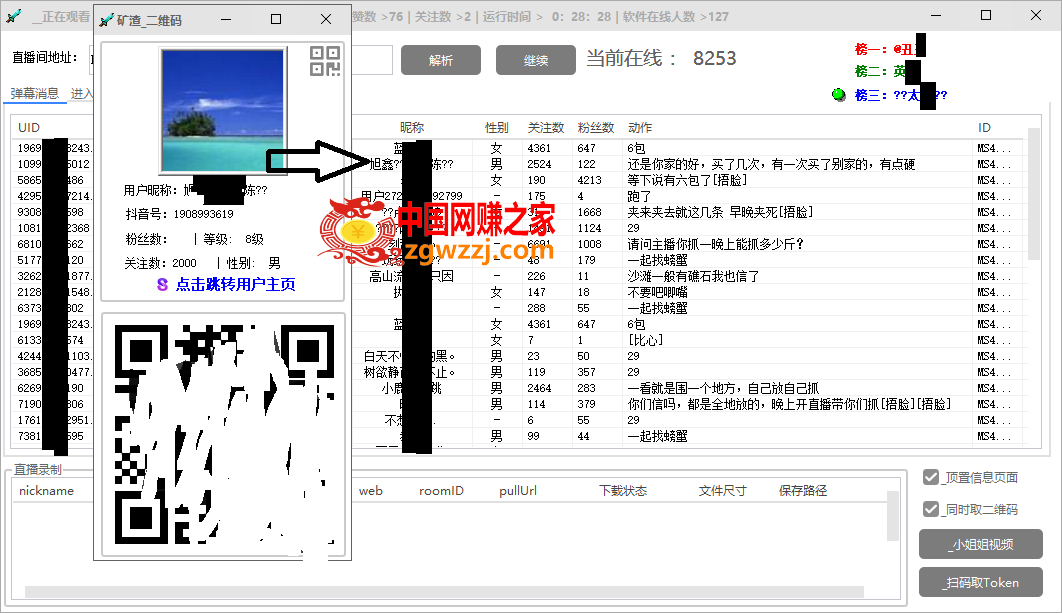
Task: Click the 文件尺寸 column header
Action: click(x=723, y=490)
